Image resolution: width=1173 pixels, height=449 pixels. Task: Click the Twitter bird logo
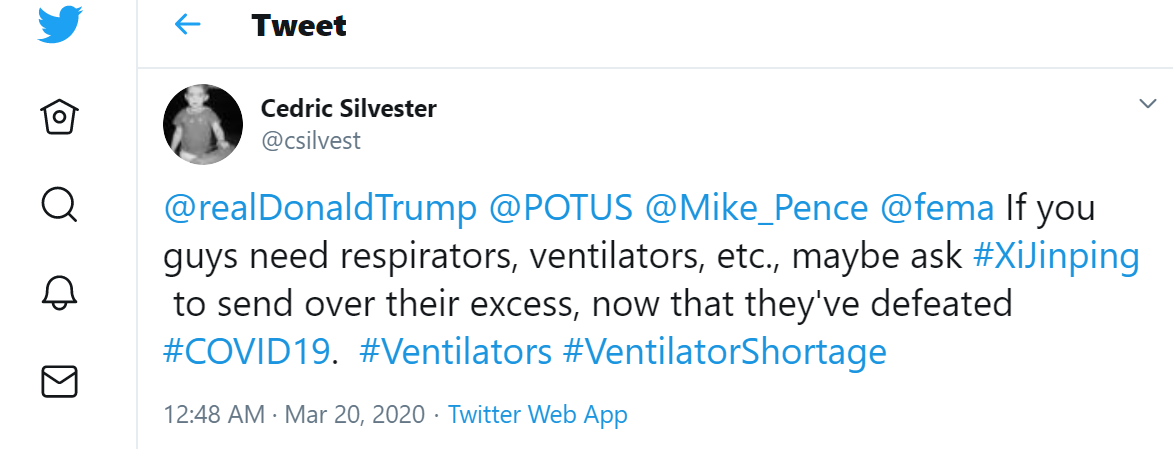tap(59, 26)
